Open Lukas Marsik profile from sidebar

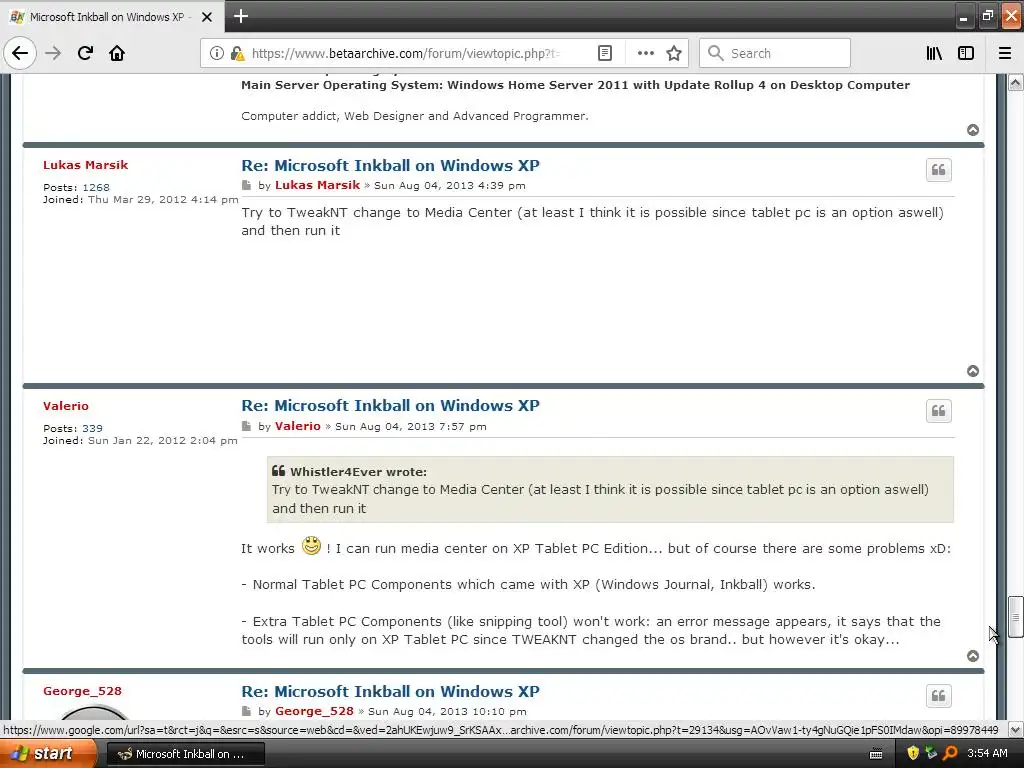point(86,165)
